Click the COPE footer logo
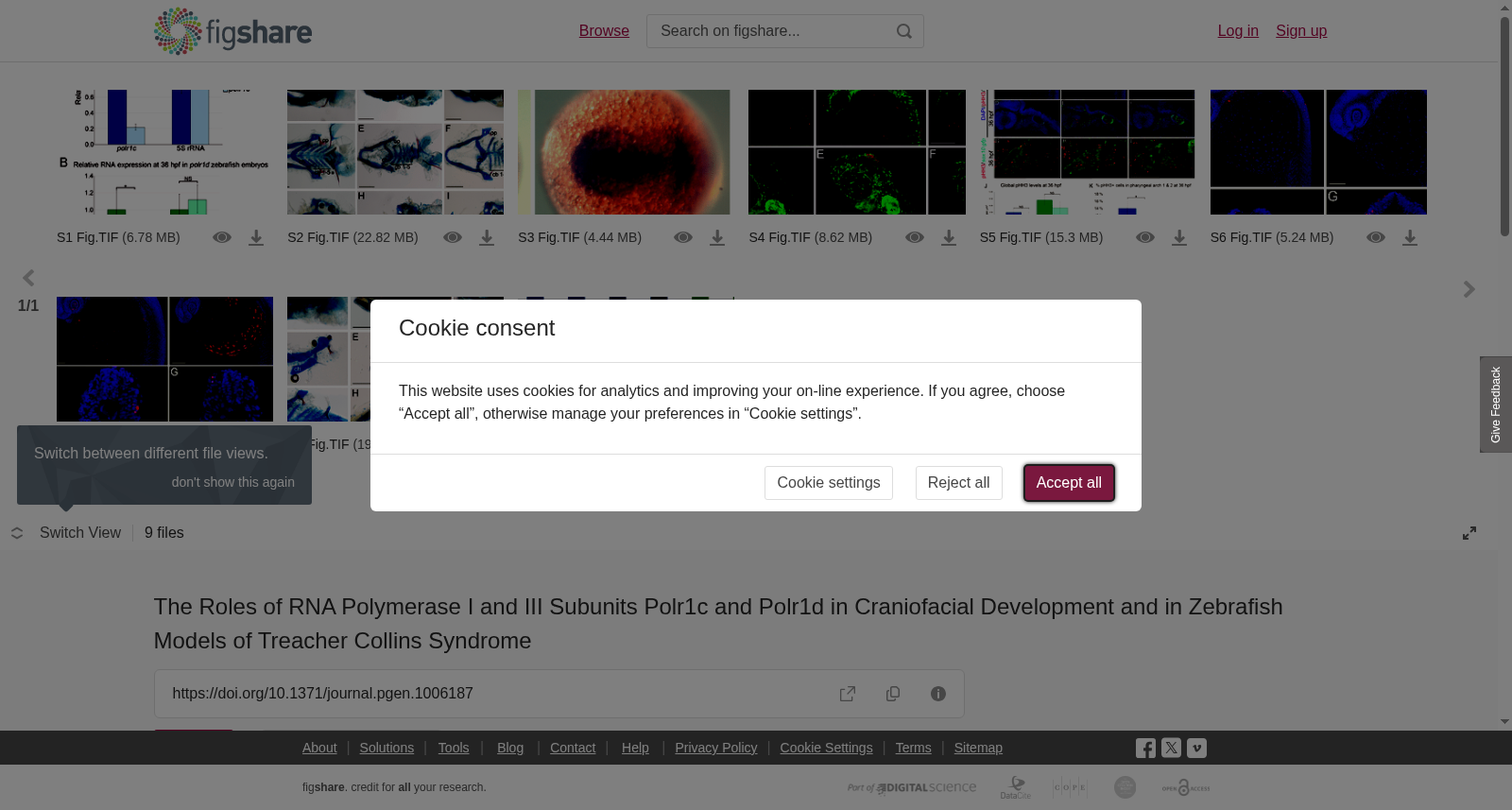 pyautogui.click(x=1070, y=787)
